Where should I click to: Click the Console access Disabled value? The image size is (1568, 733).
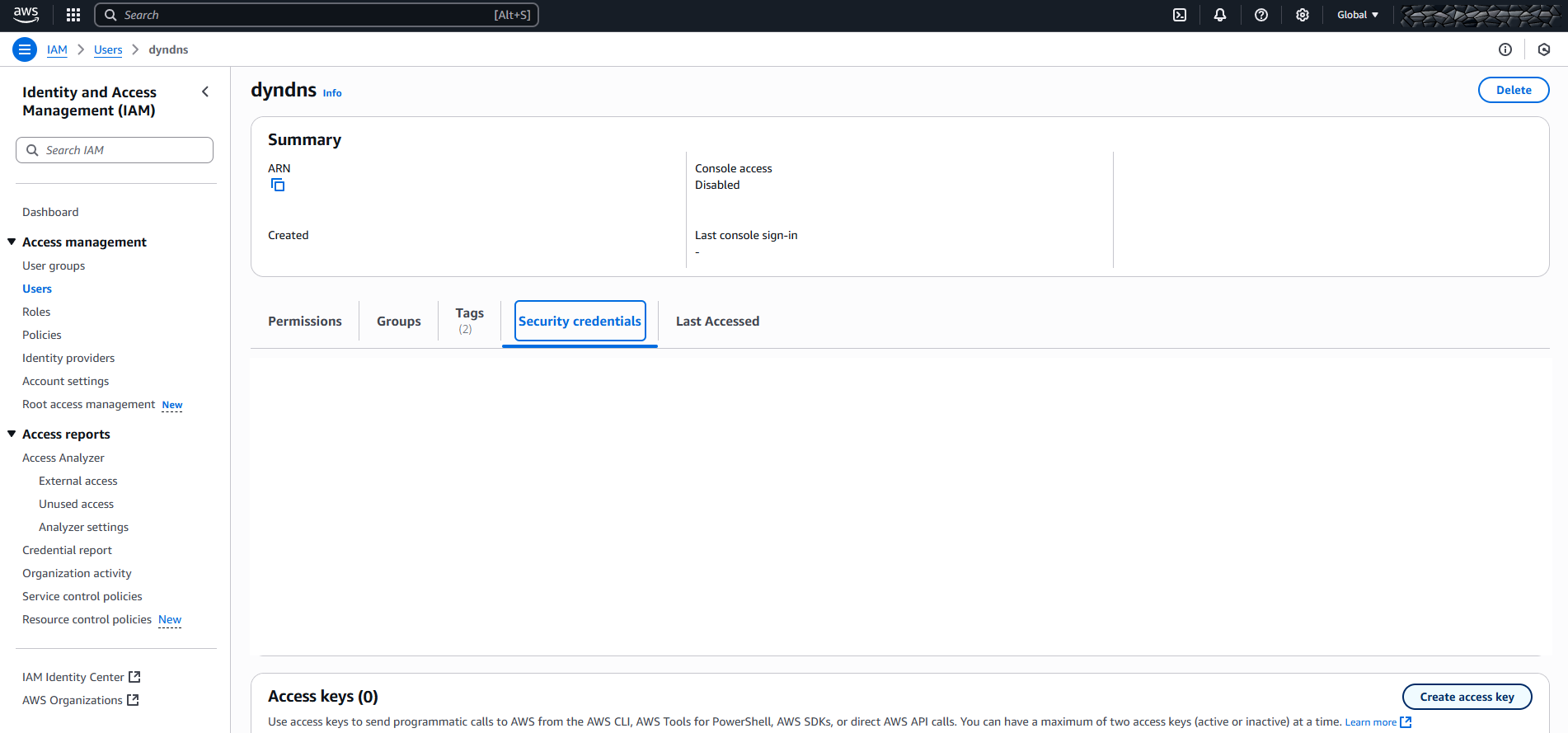click(x=717, y=185)
